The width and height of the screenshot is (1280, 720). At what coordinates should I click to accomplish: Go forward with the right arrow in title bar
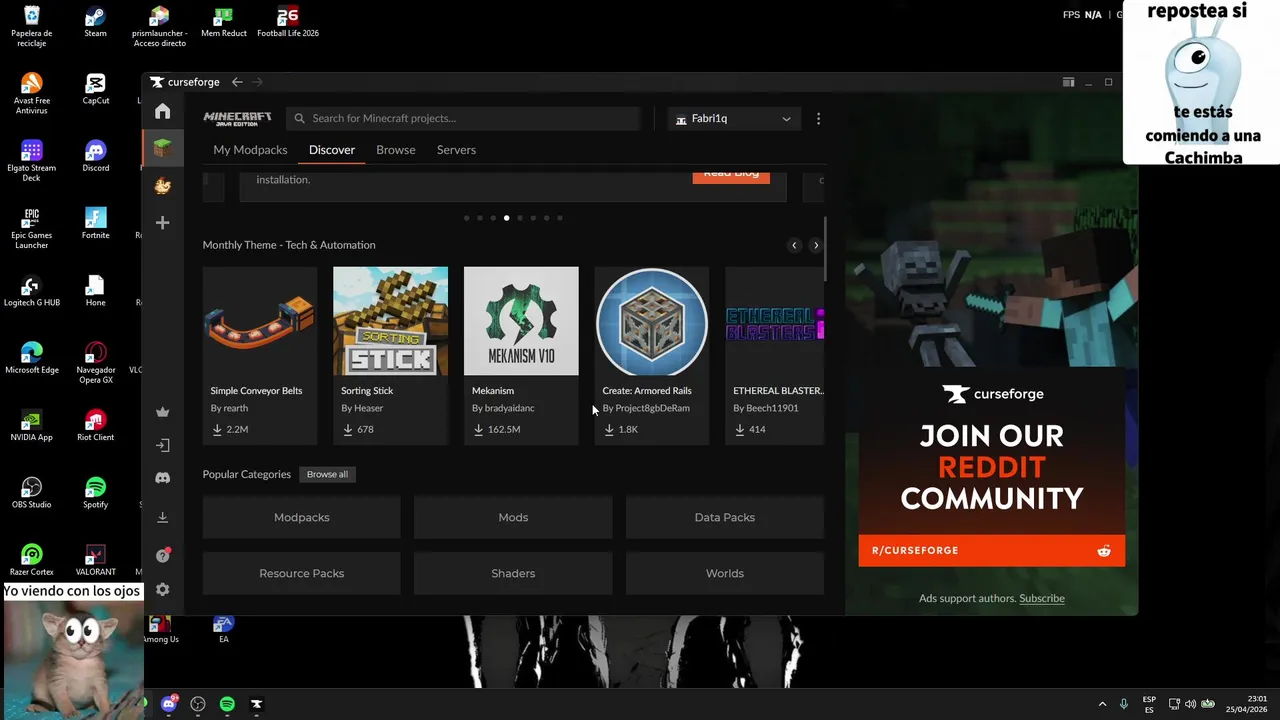click(x=257, y=82)
